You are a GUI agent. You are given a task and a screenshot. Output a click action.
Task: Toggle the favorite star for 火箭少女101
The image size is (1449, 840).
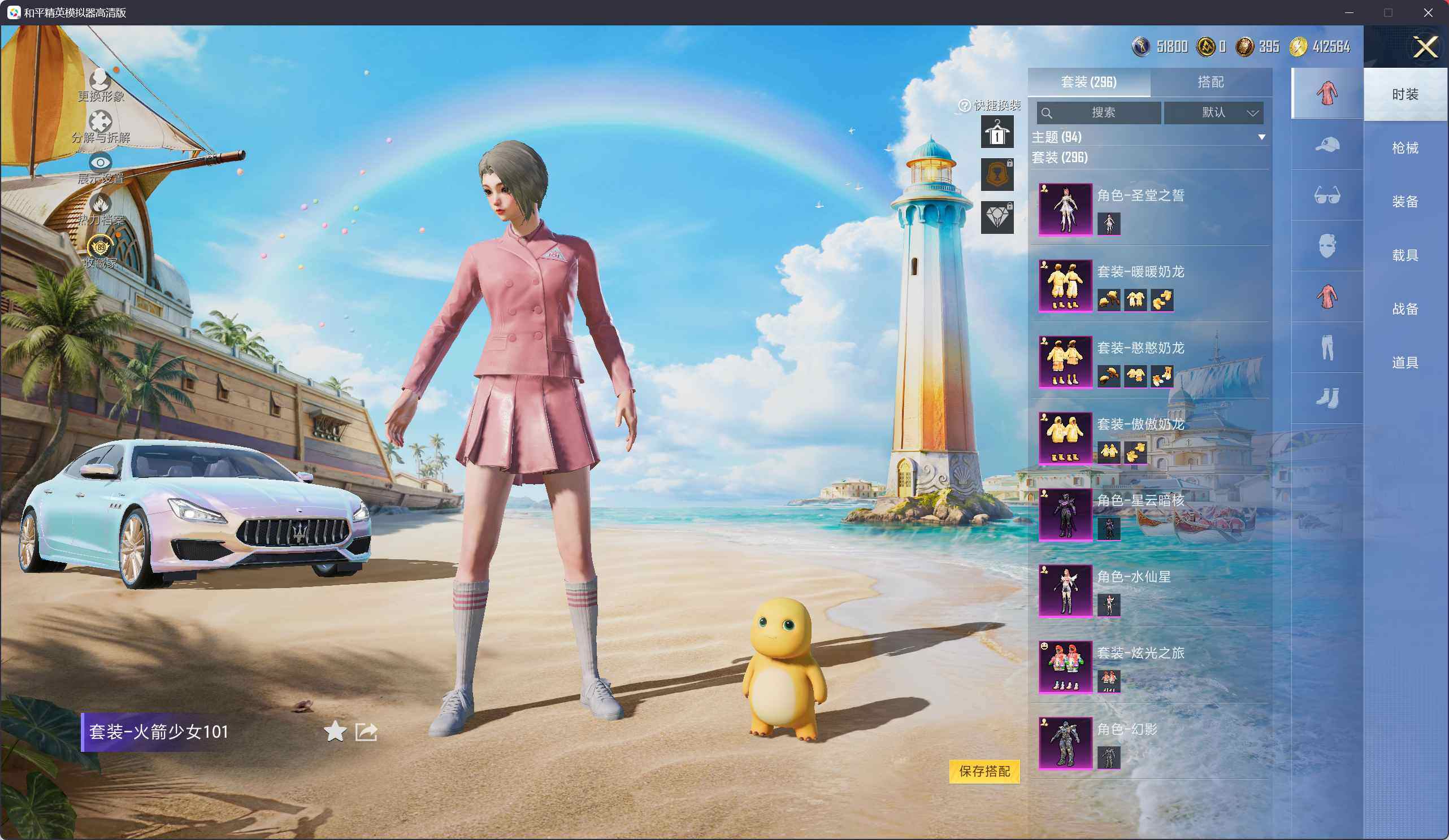[x=335, y=732]
